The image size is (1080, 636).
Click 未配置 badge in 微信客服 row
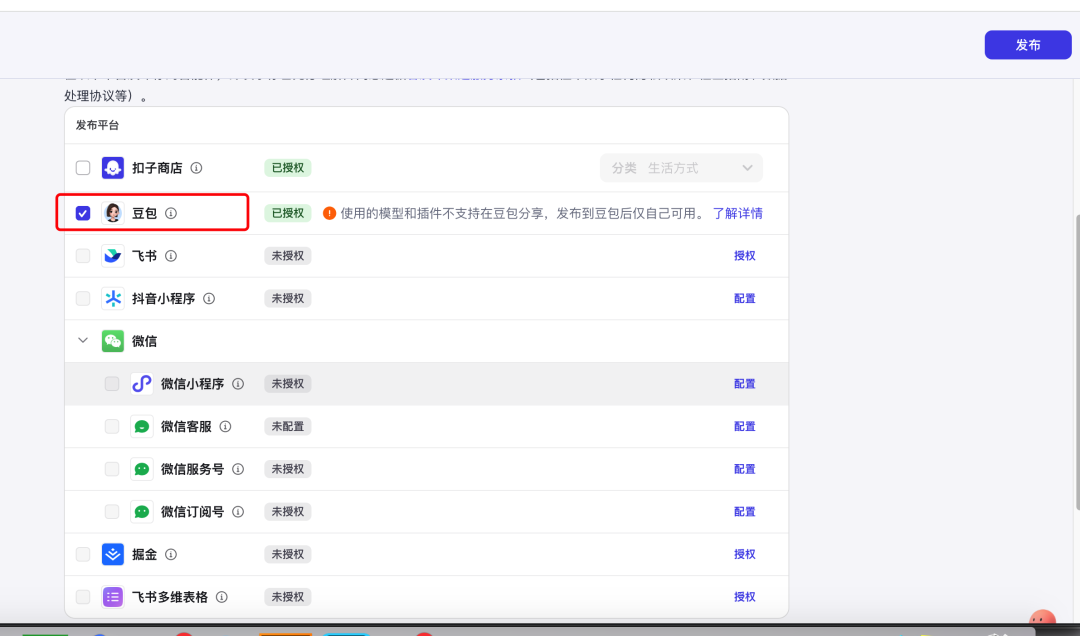coord(288,427)
